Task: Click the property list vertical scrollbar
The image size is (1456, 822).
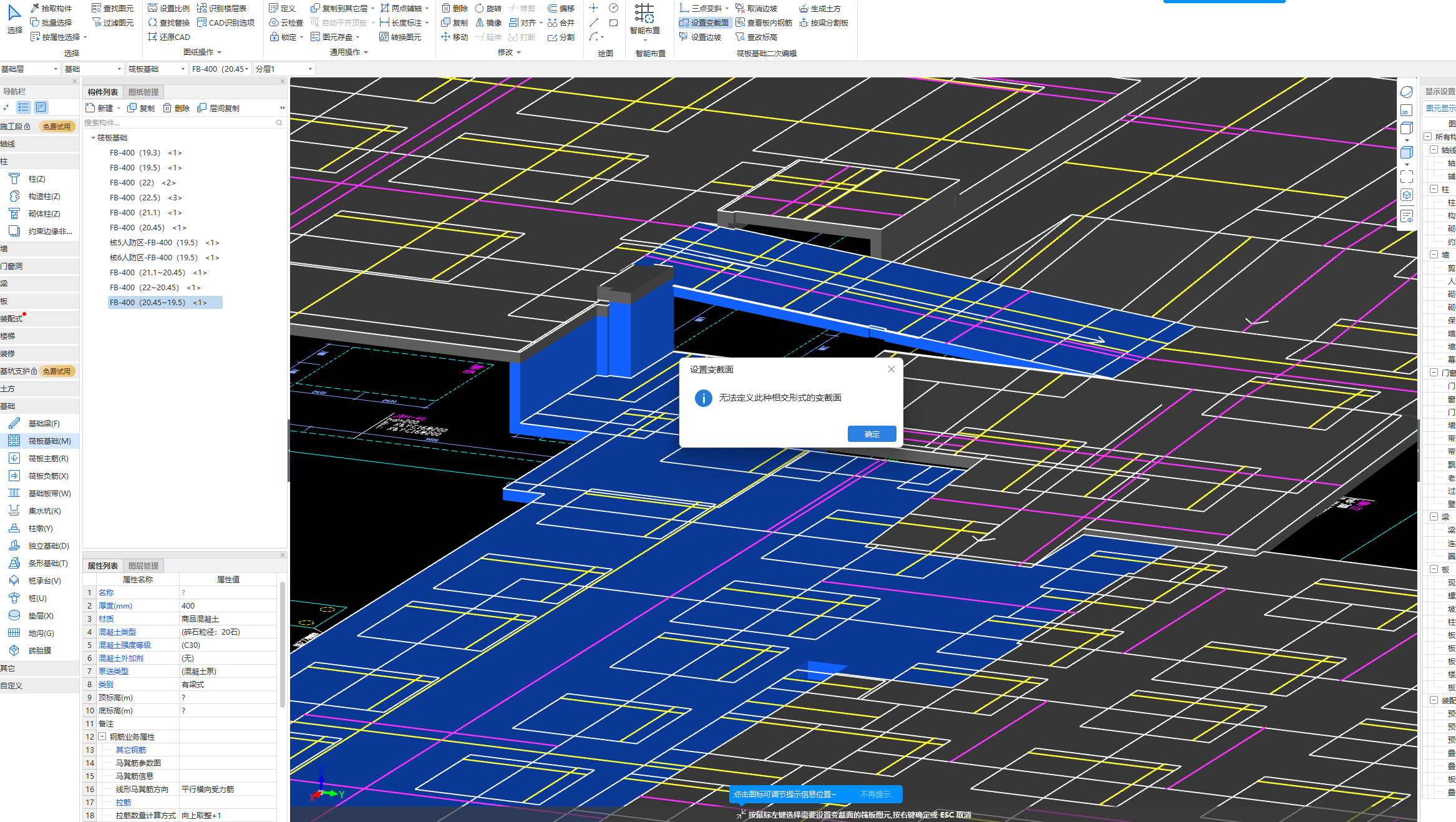Action: pos(283,645)
